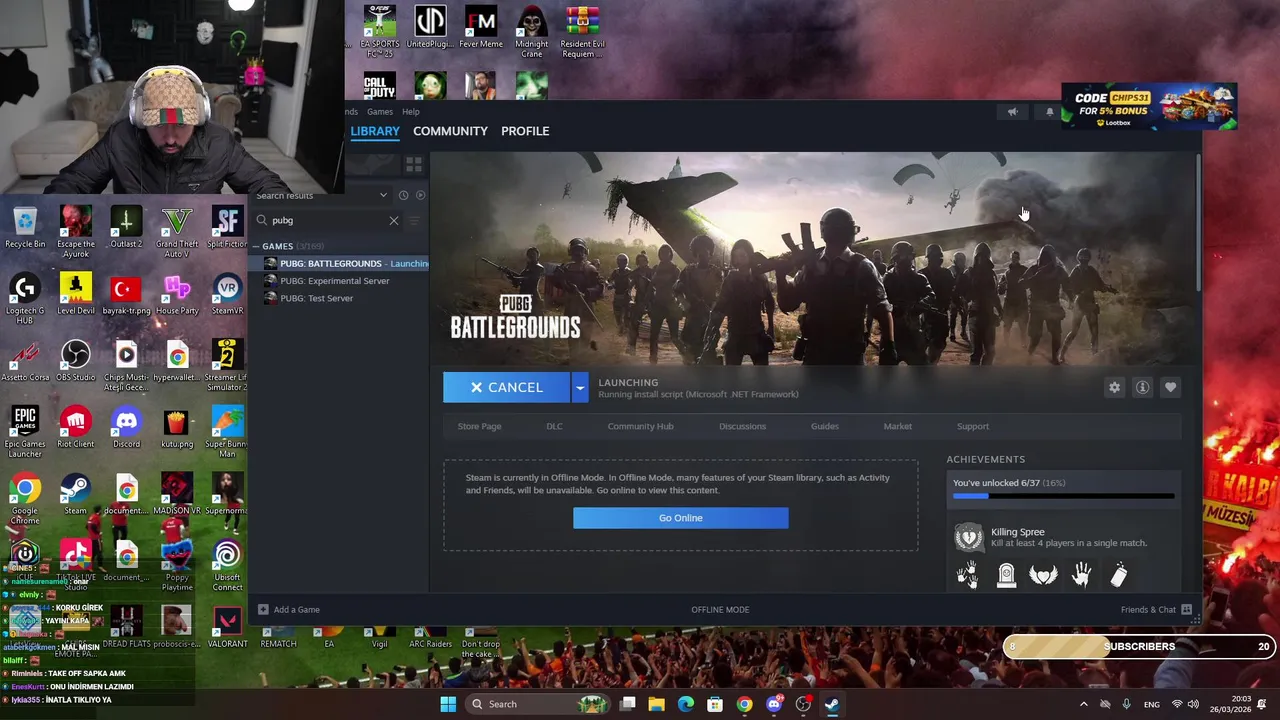Open Epic Games Launcher desktop icon
Screen dimensions: 1280x720
pyautogui.click(x=25, y=431)
